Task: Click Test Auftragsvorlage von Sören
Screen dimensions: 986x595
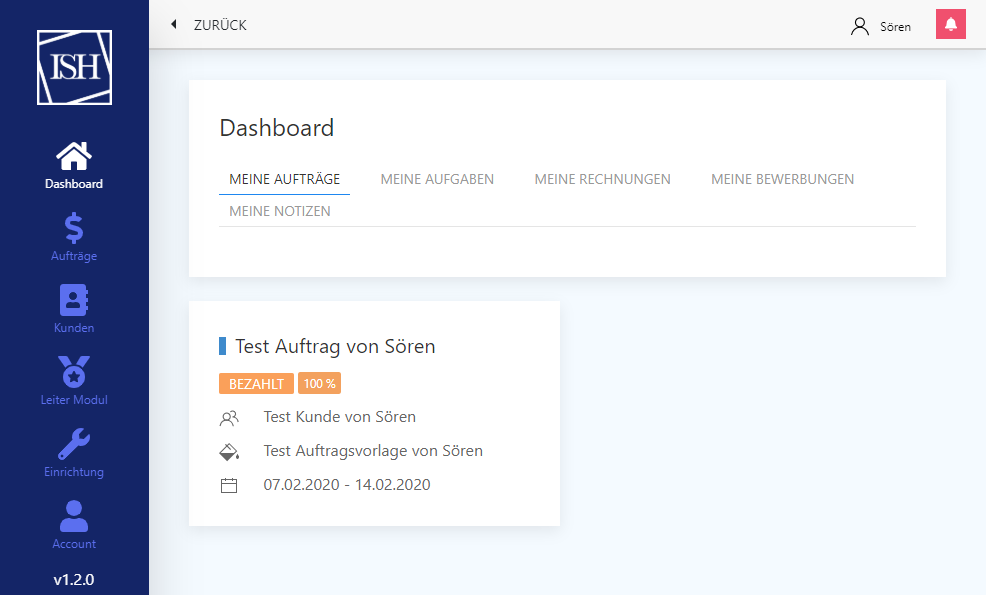Action: (373, 451)
